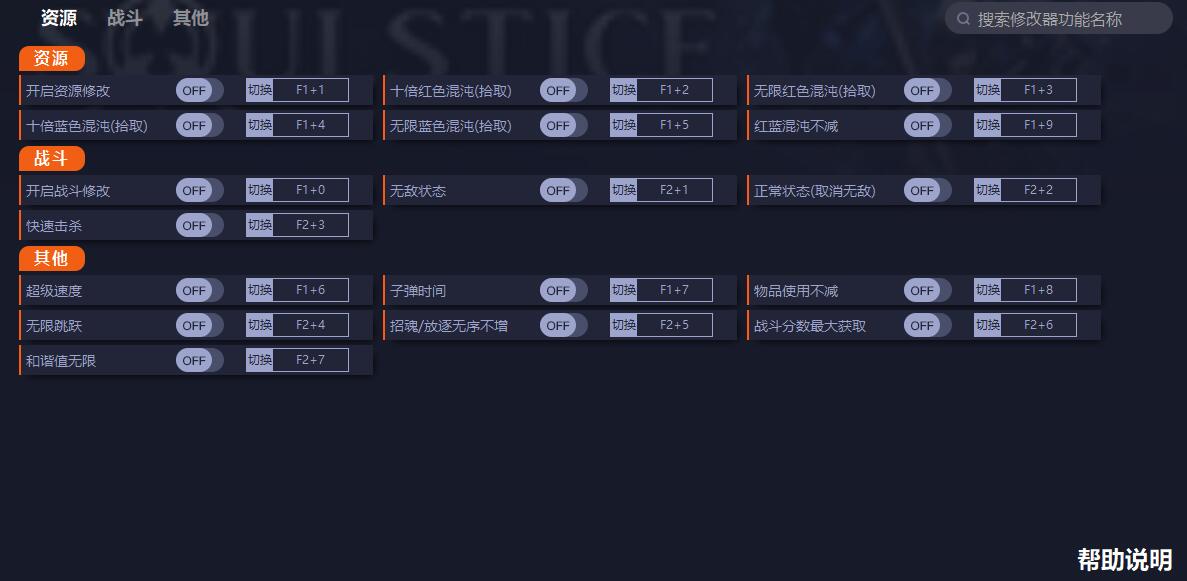This screenshot has height=581, width=1187.
Task: Enable 和谐值无限 toggle
Action: pyautogui.click(x=200, y=360)
